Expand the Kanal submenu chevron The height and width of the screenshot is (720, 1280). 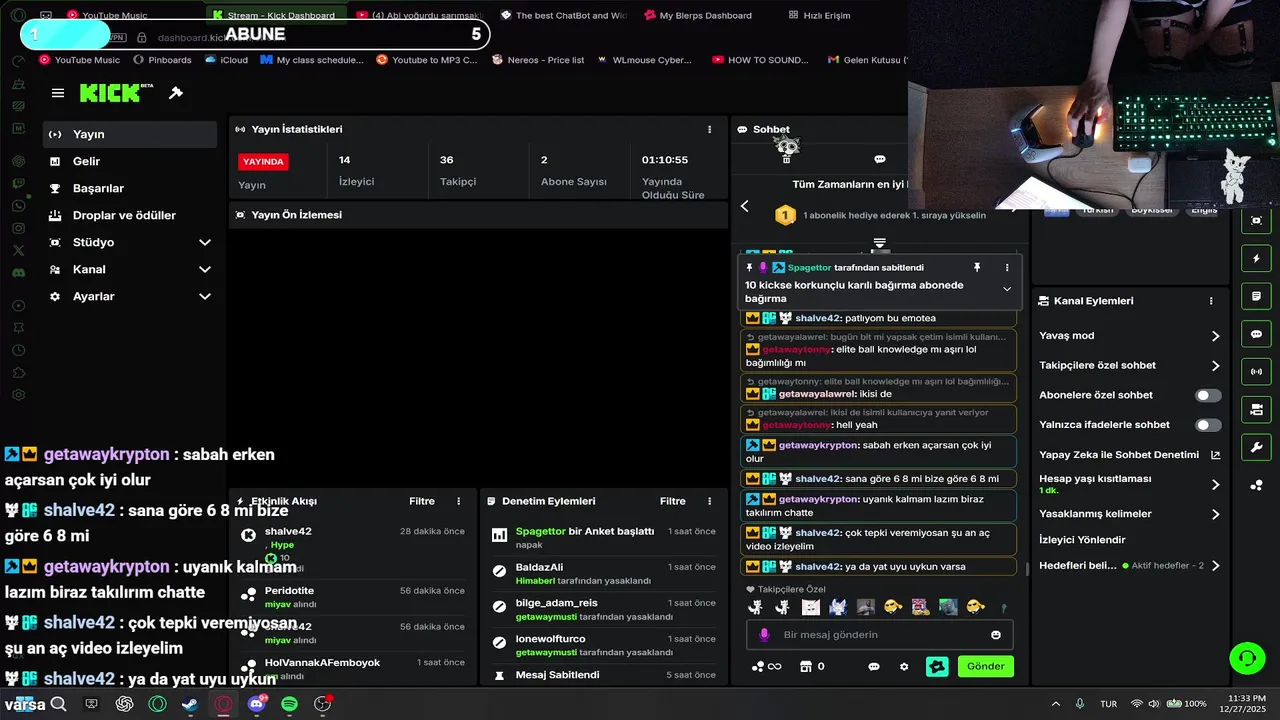205,269
